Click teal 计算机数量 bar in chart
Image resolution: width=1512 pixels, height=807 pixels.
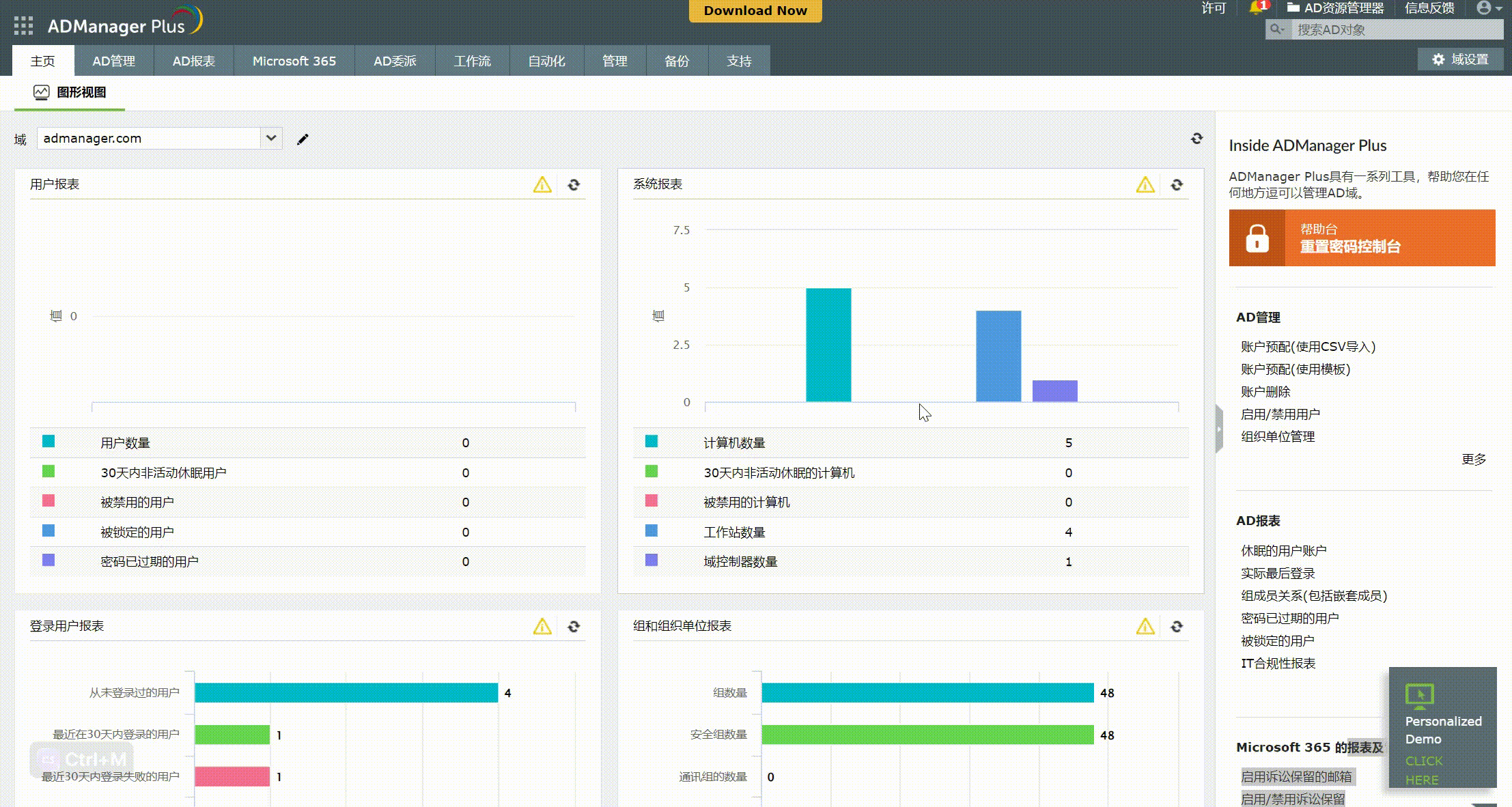tap(828, 345)
